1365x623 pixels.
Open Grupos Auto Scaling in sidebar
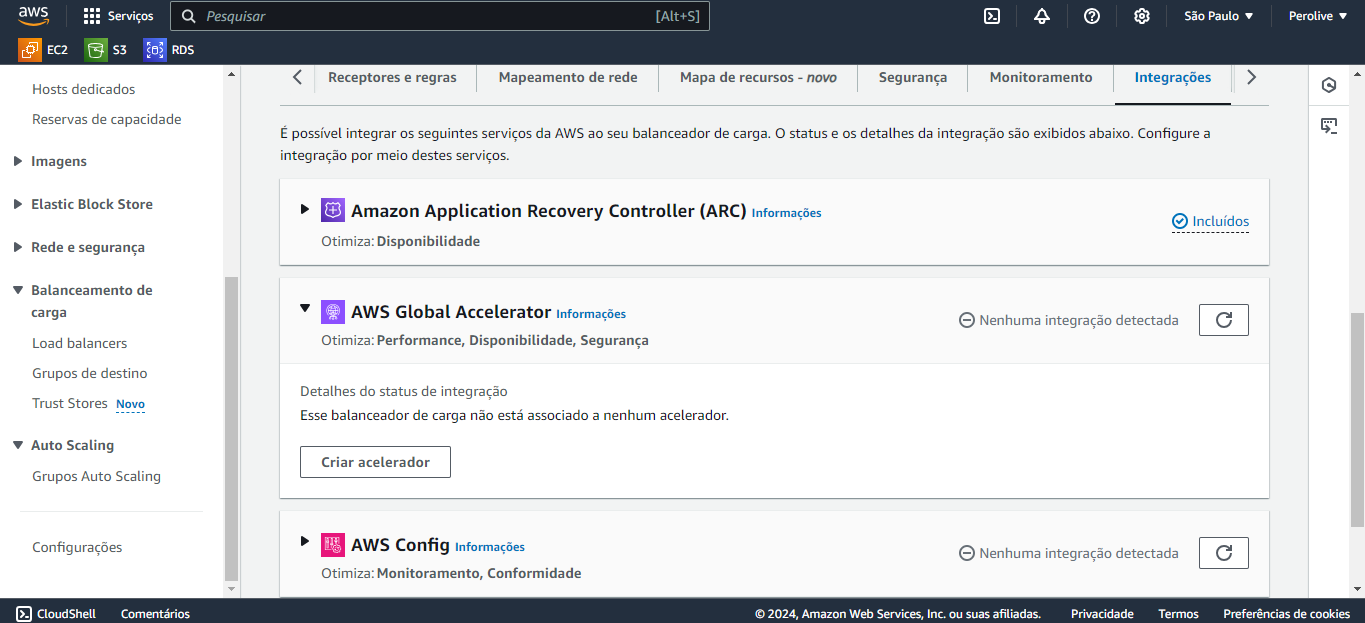pyautogui.click(x=96, y=476)
